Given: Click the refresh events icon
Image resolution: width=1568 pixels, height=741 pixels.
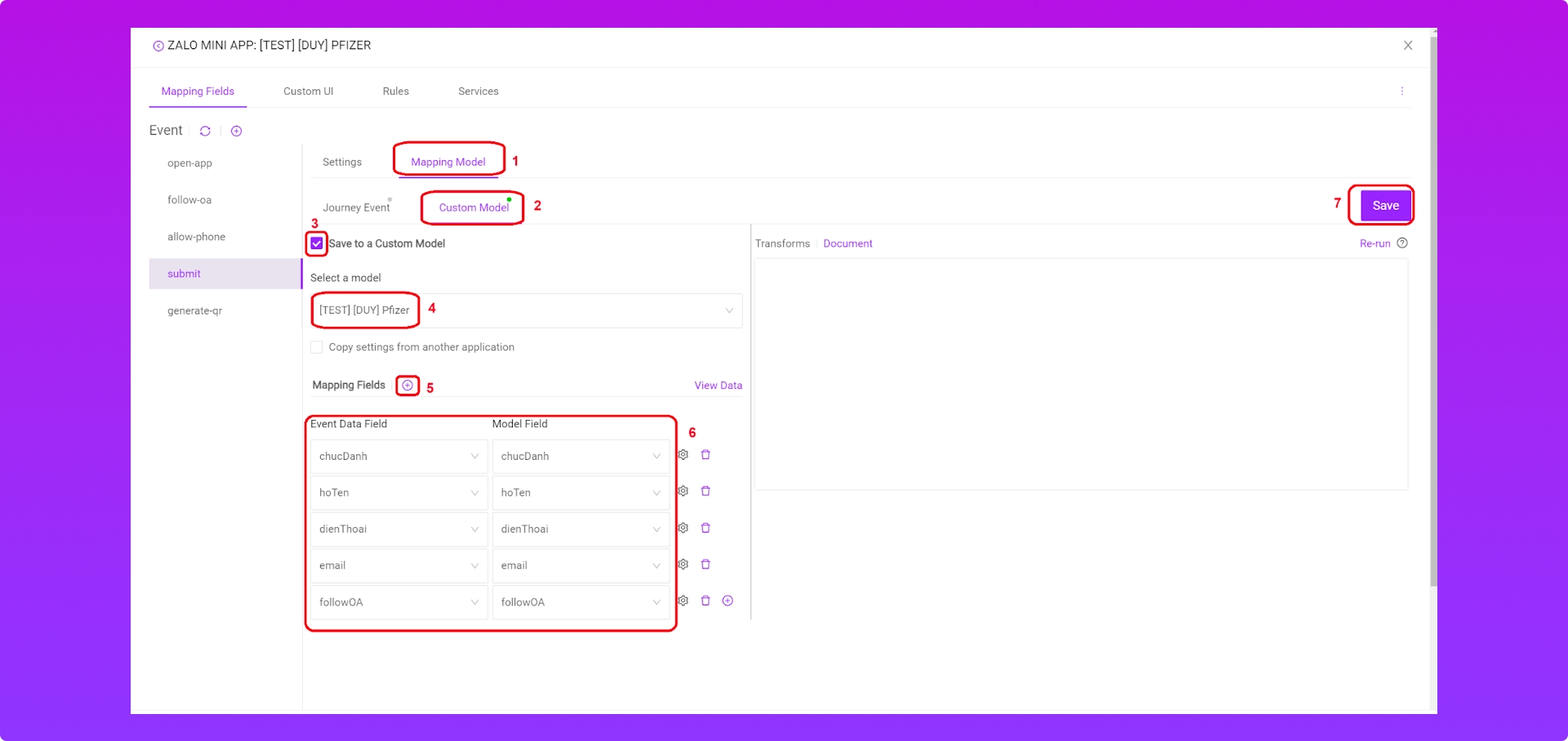Looking at the screenshot, I should [x=205, y=132].
